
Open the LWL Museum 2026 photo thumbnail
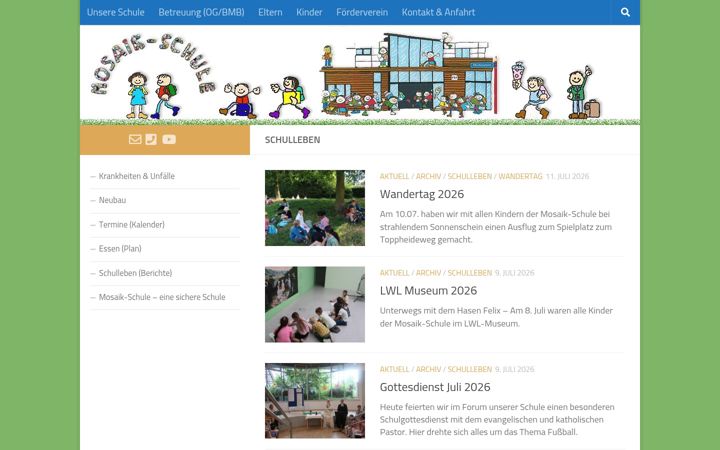click(x=315, y=304)
